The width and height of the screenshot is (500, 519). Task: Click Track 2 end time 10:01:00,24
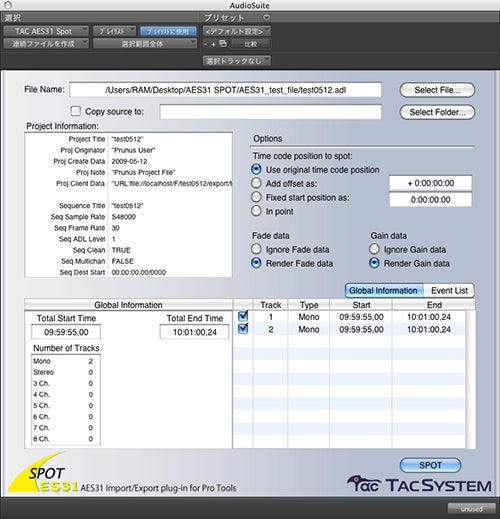(429, 329)
